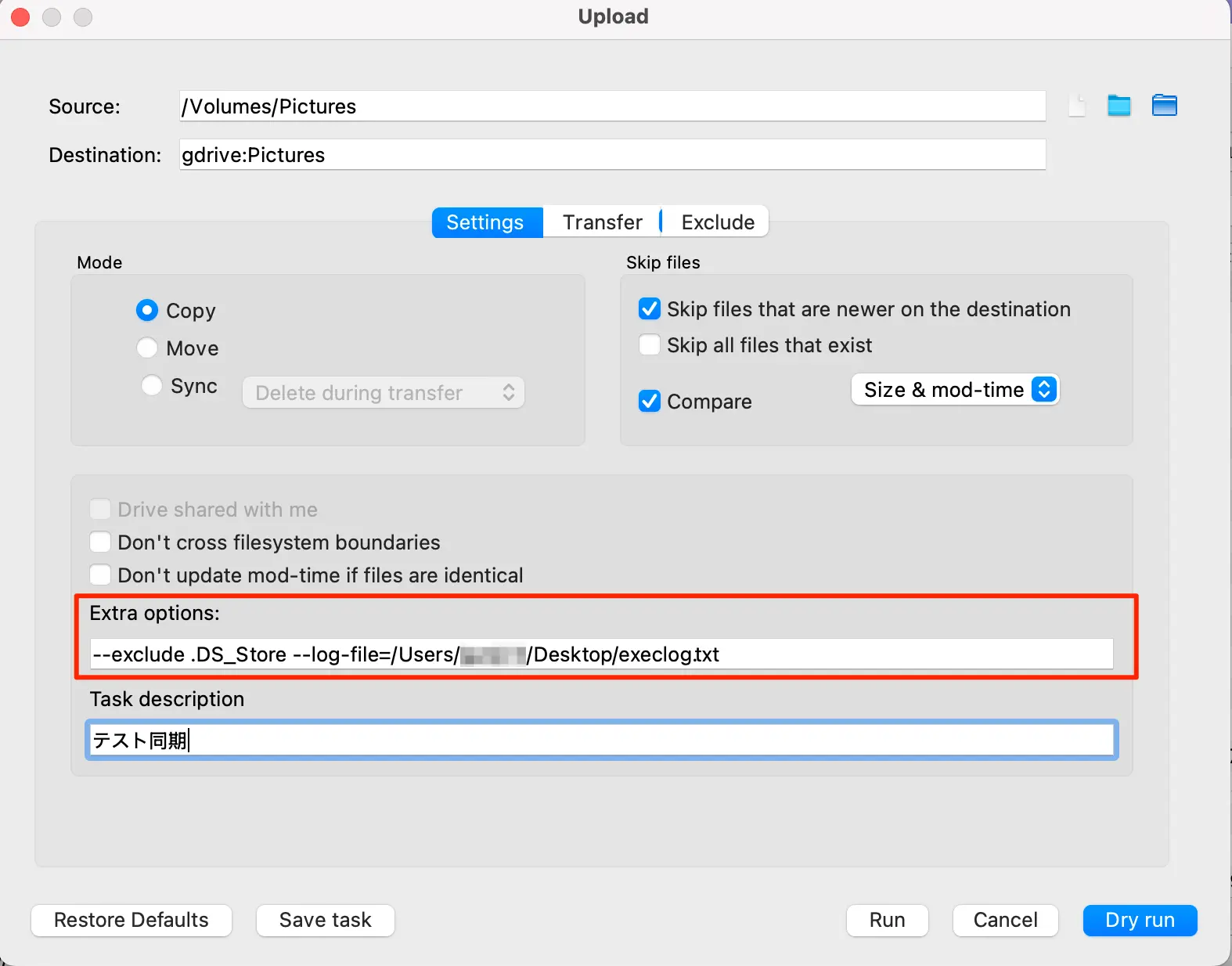Check Don't cross filesystem boundaries
Image resolution: width=1232 pixels, height=966 pixels.
100,542
